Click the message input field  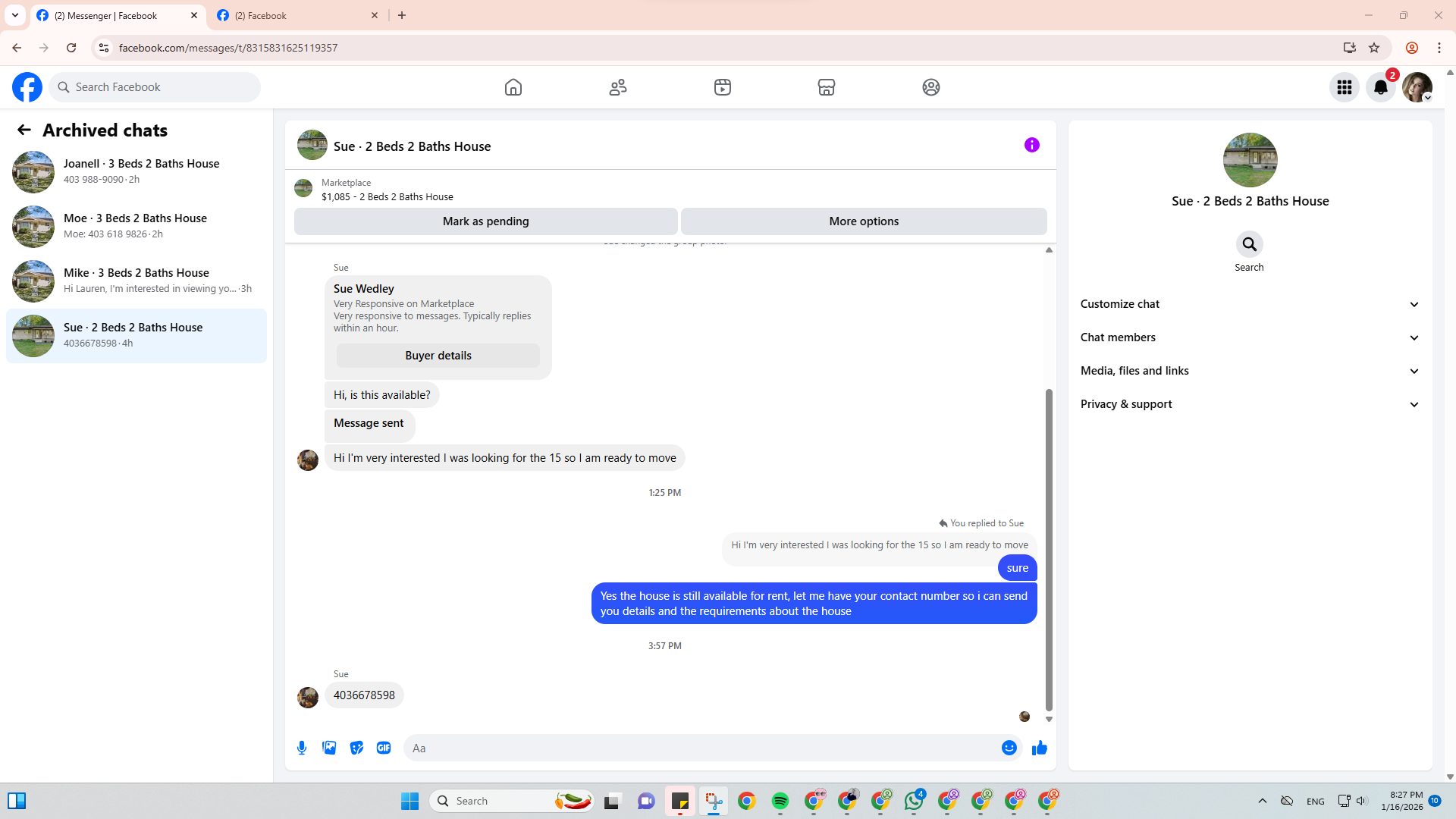pyautogui.click(x=701, y=748)
